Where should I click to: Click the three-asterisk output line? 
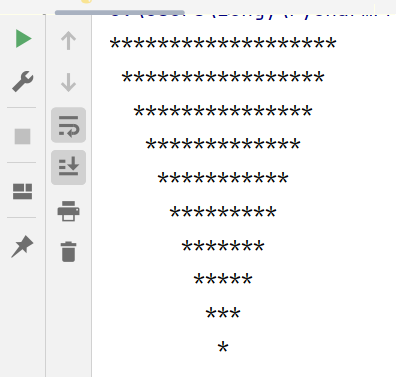click(x=223, y=314)
